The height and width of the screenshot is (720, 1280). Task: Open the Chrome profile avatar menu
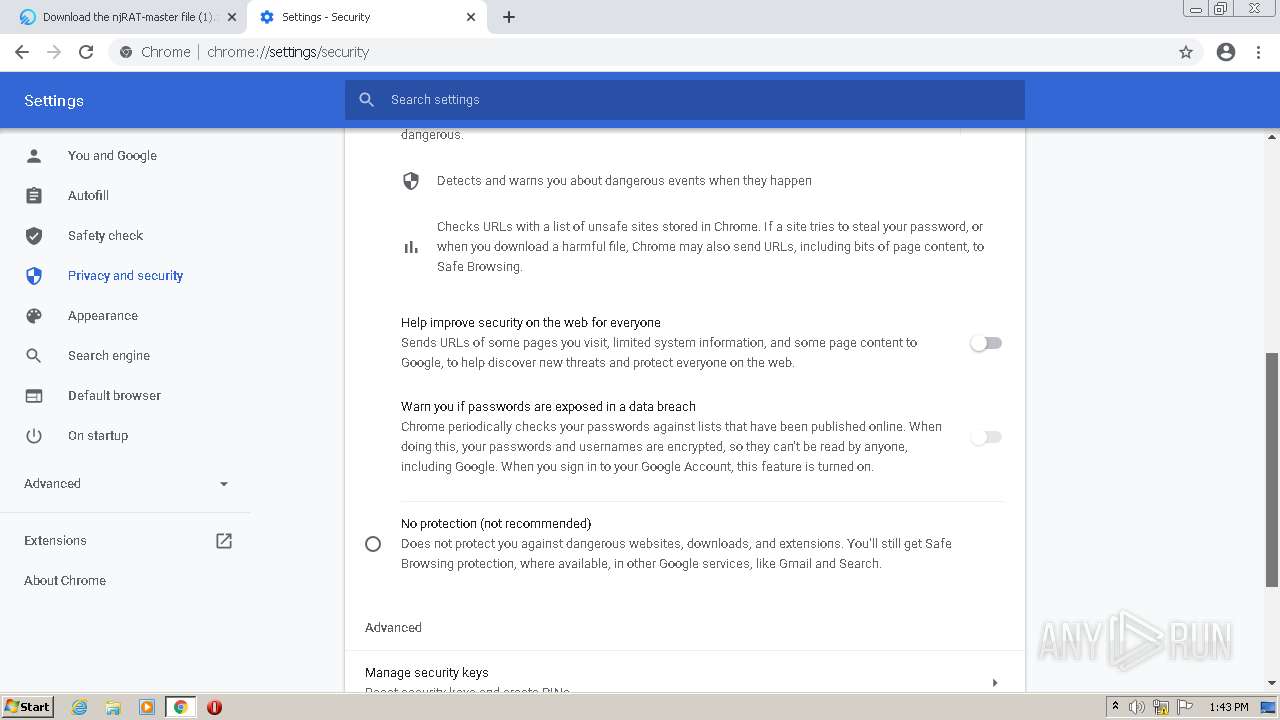pyautogui.click(x=1226, y=52)
